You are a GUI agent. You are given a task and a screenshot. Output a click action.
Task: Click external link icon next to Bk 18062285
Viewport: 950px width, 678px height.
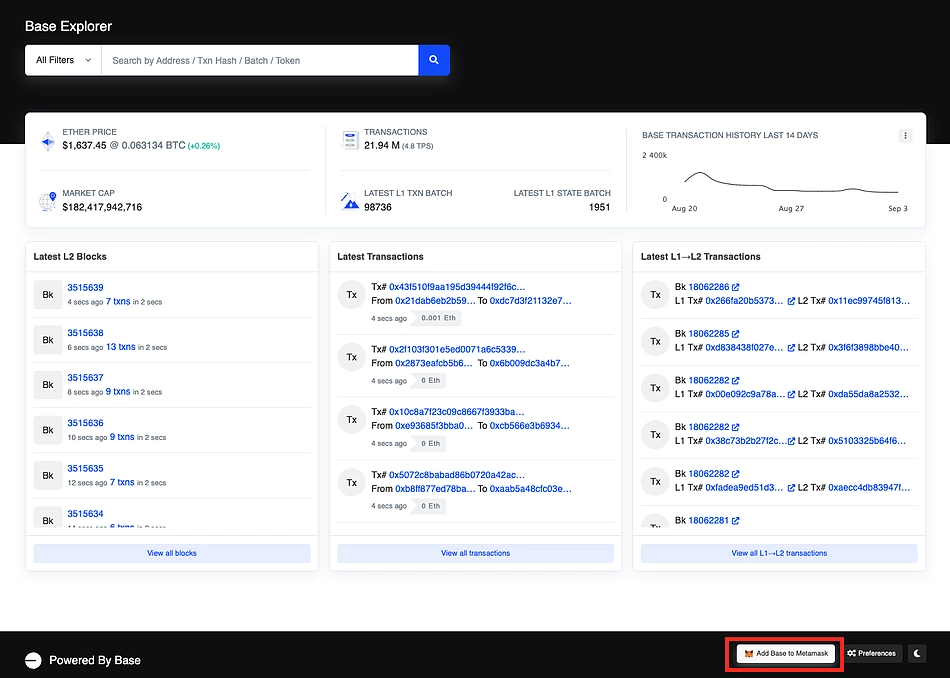click(x=736, y=334)
